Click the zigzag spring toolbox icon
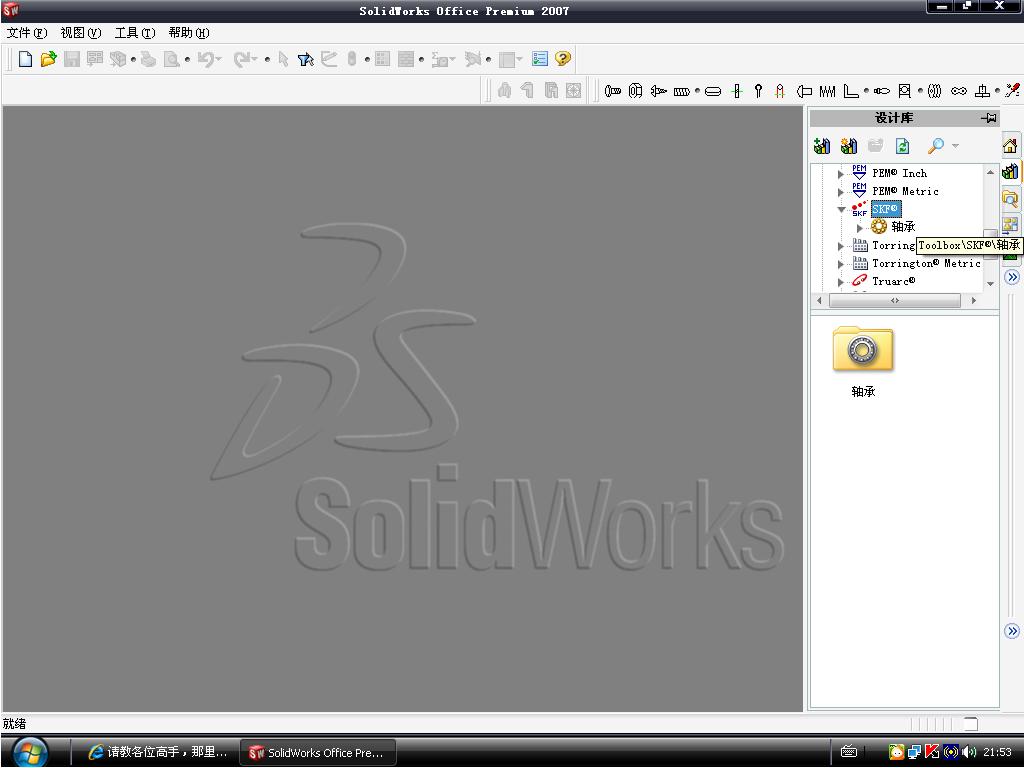This screenshot has height=768, width=1024. [827, 91]
